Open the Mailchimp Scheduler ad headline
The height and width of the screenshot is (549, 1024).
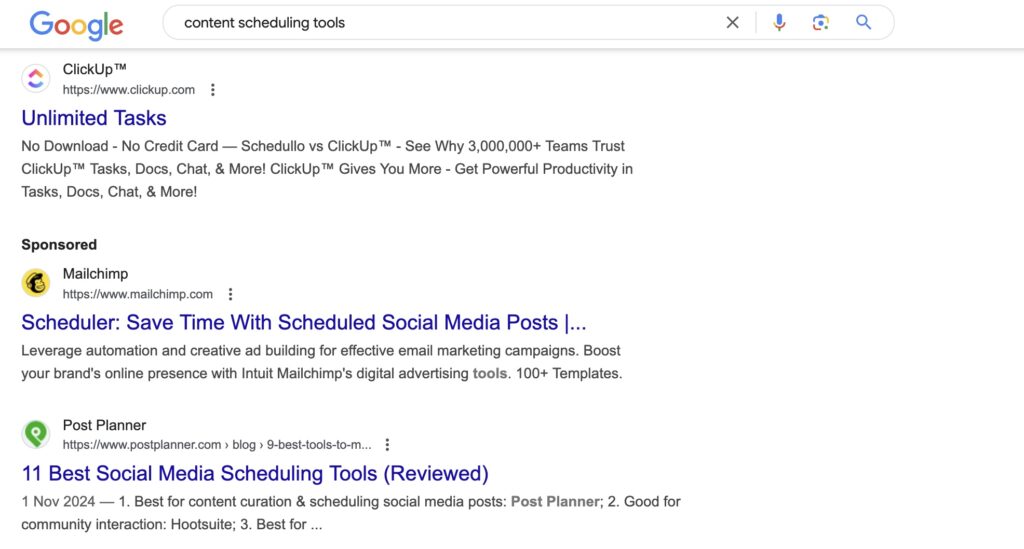303,322
